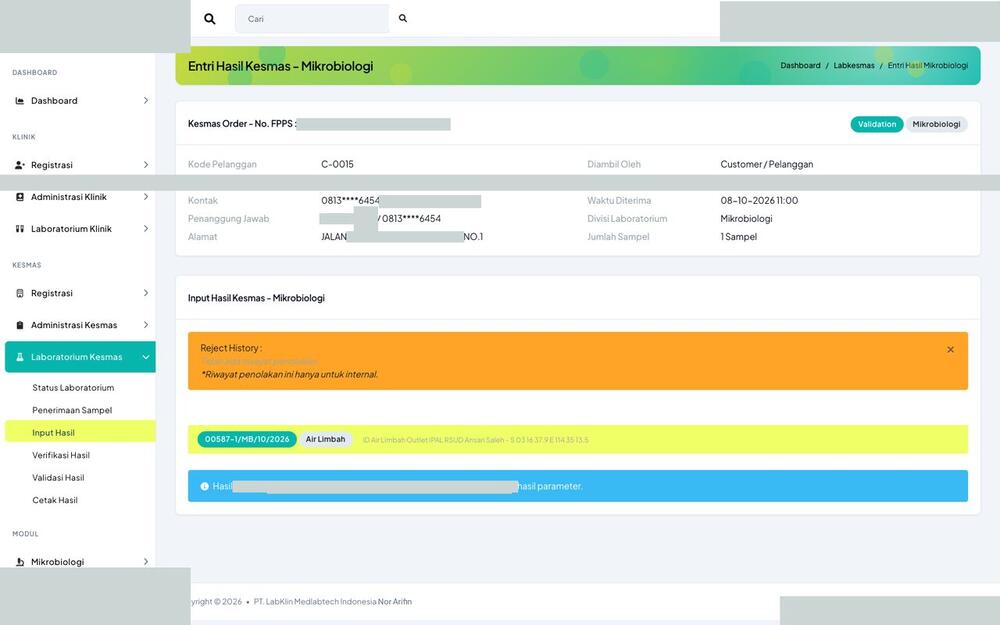Expand the Administrasi Kesmas chevron

click(145, 325)
